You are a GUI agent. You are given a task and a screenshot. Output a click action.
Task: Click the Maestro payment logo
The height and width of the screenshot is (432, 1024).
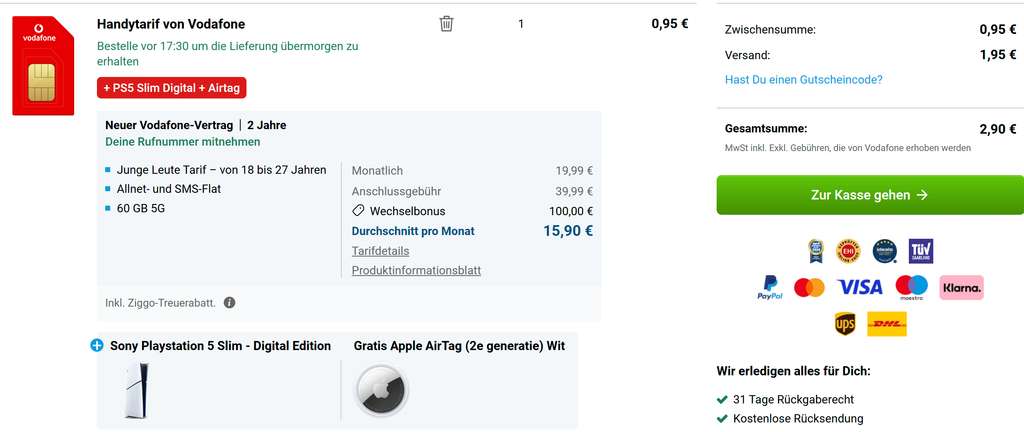pyautogui.click(x=912, y=287)
